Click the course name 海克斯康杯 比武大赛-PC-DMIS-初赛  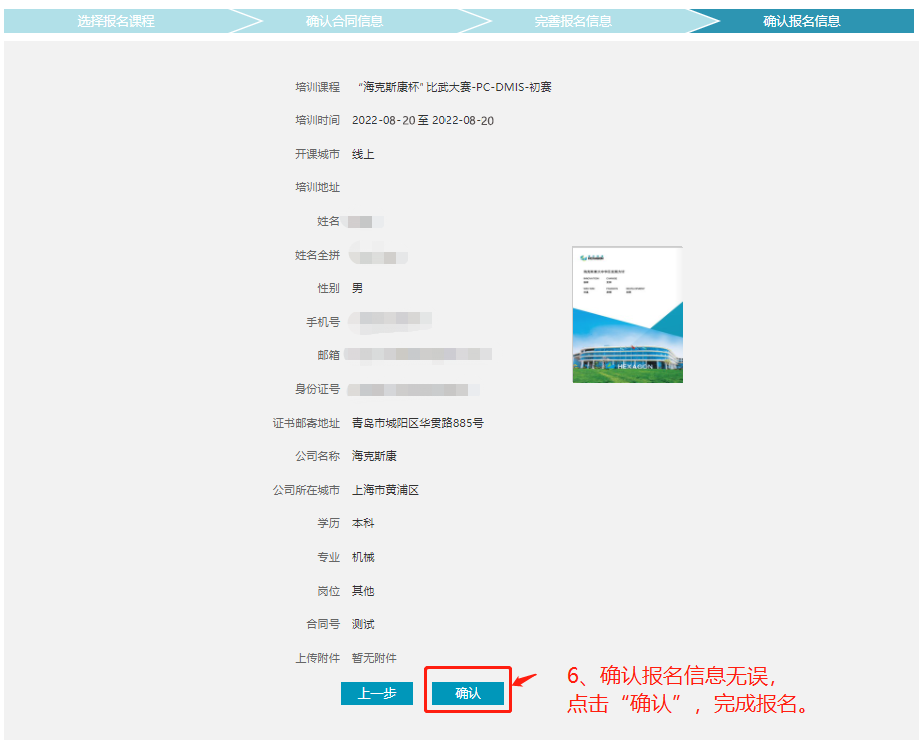point(454,87)
